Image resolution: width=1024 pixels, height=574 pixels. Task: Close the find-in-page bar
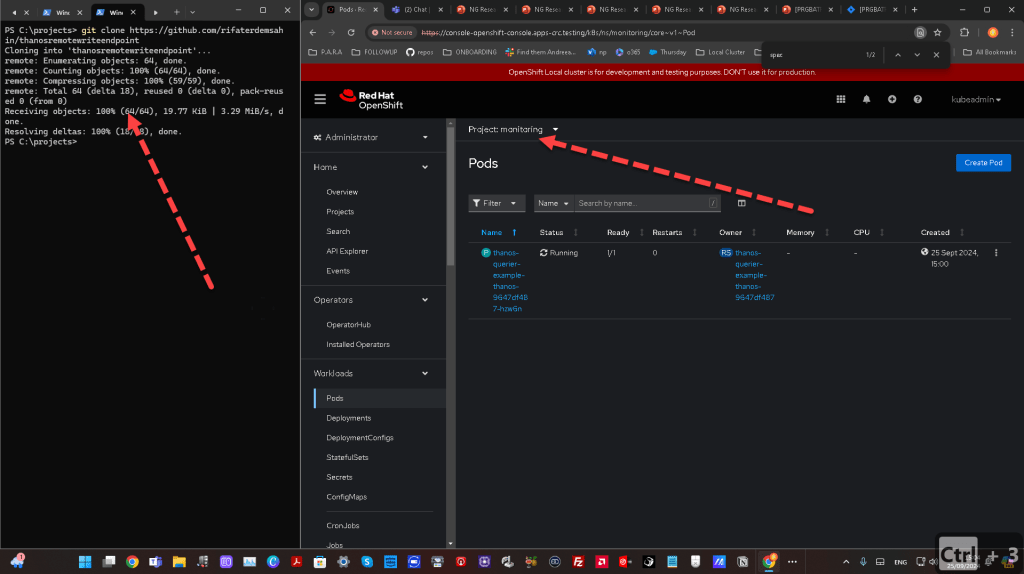point(936,55)
